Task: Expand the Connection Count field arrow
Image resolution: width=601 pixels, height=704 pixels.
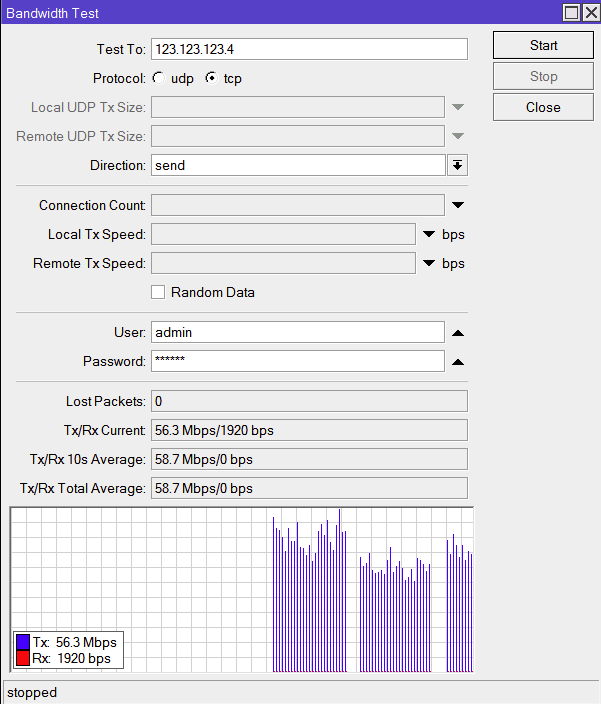Action: 458,205
